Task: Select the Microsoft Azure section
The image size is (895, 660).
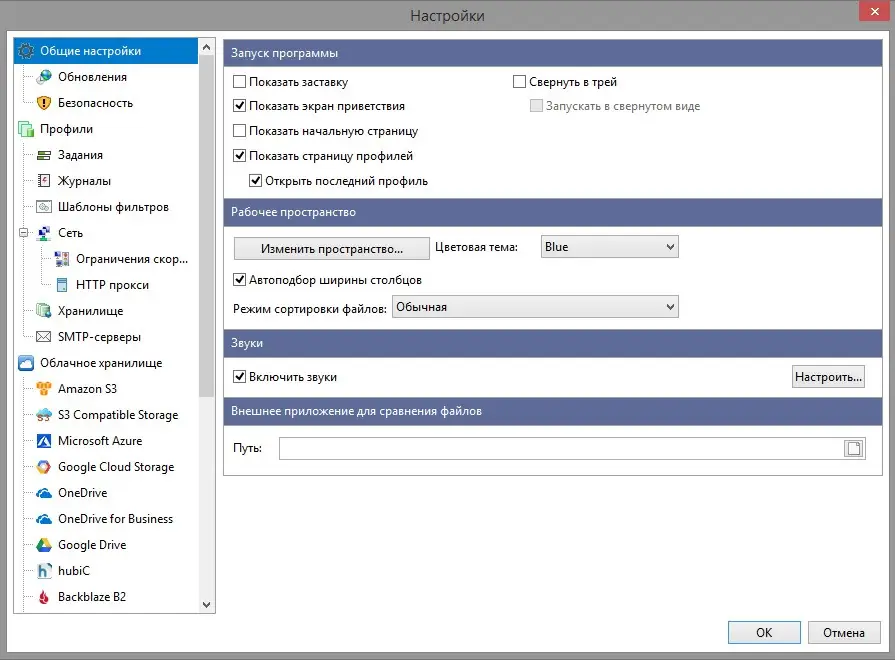Action: tap(97, 440)
